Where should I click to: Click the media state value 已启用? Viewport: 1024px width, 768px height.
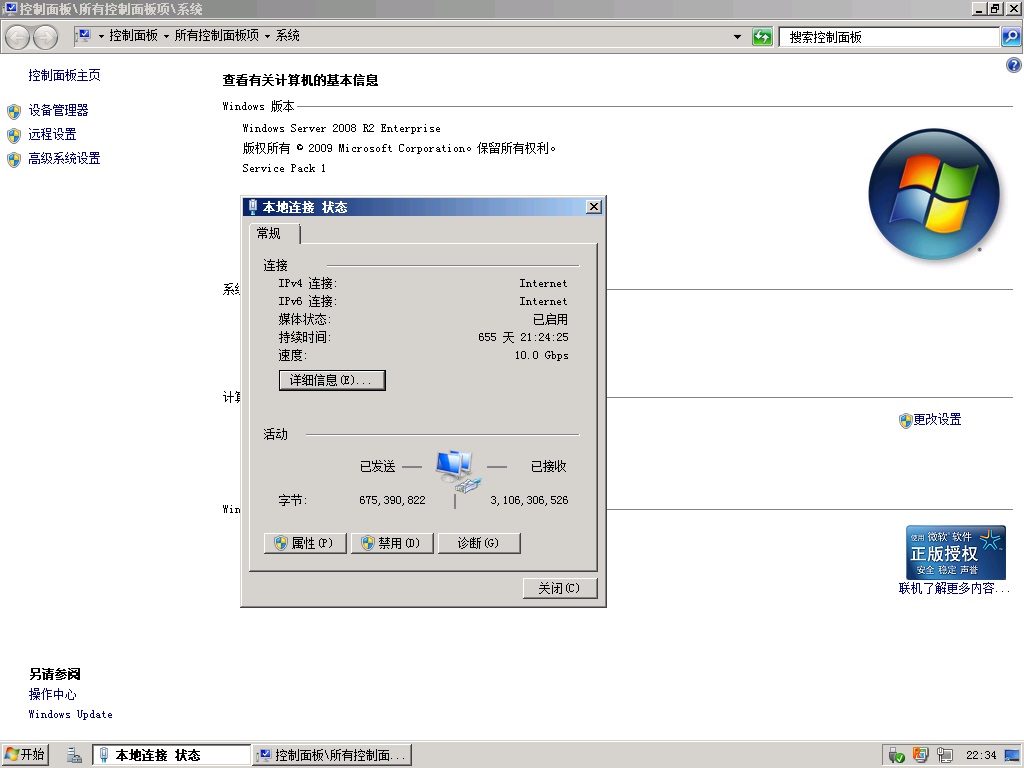[551, 319]
